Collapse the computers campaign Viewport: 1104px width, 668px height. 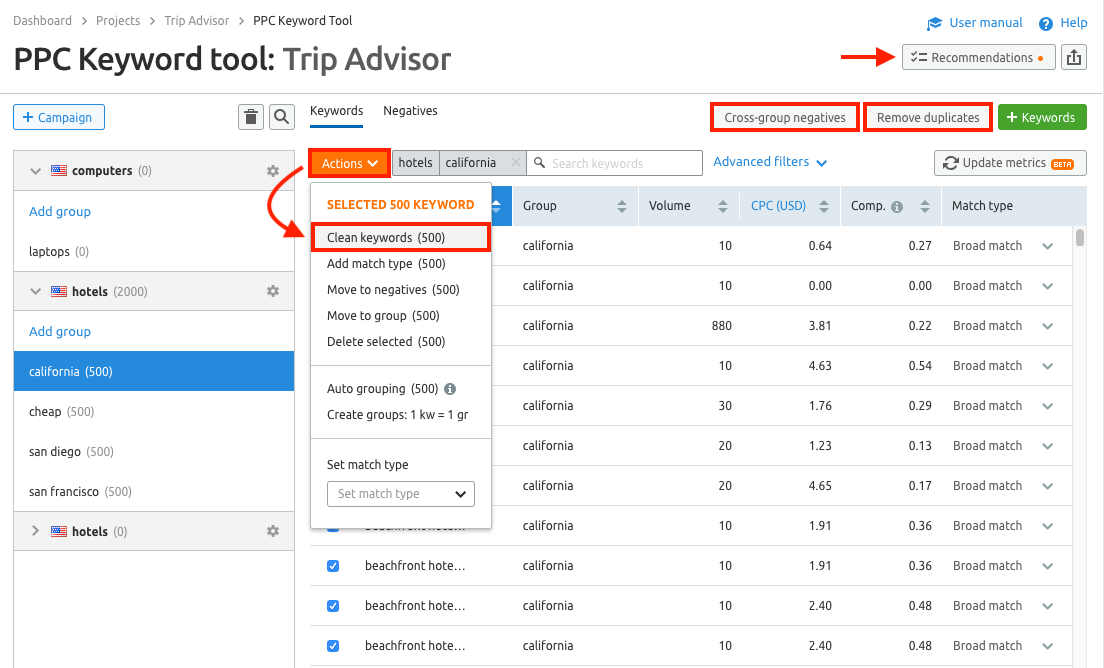coord(35,171)
